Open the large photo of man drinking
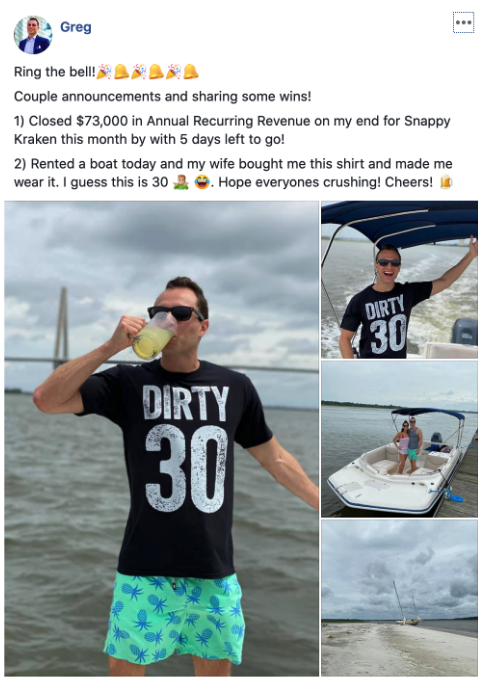 [x=162, y=439]
